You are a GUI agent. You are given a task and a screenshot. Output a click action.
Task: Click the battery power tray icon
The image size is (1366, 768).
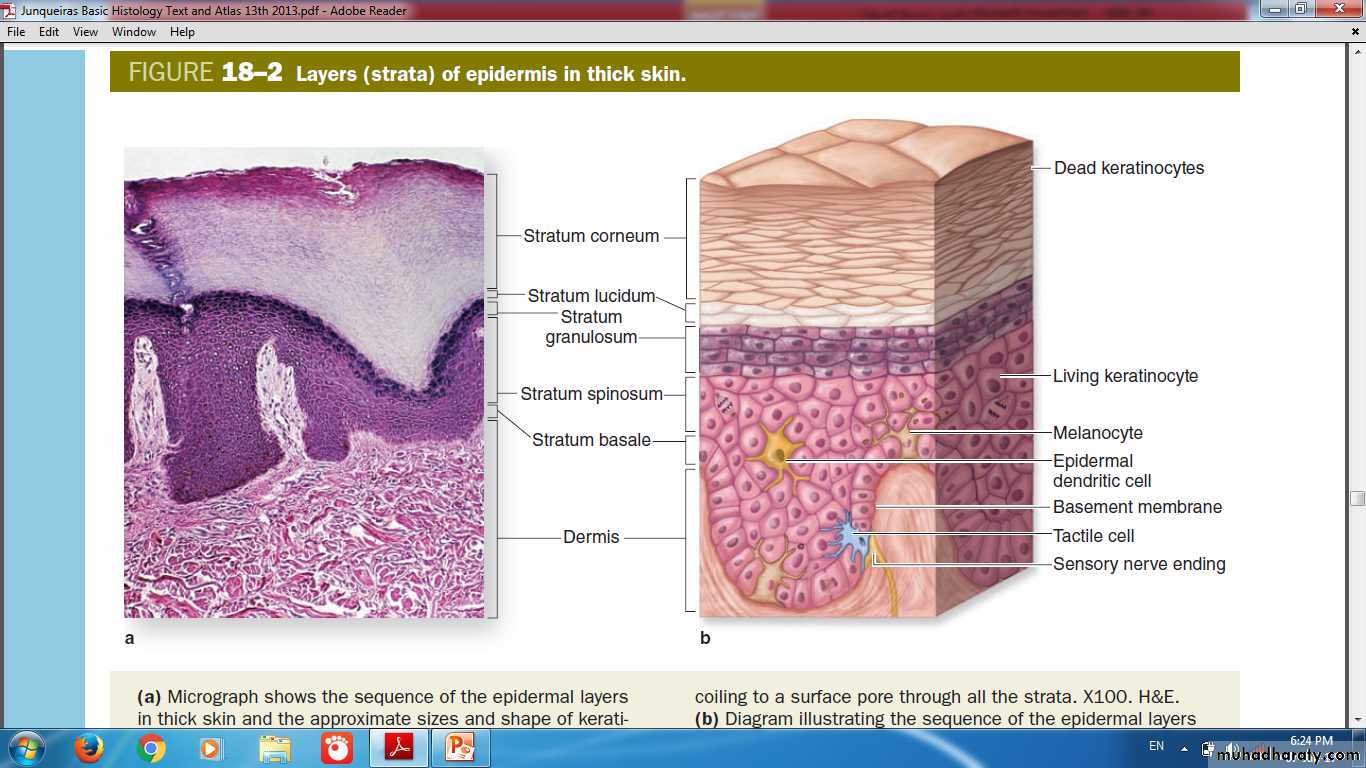(x=1209, y=748)
